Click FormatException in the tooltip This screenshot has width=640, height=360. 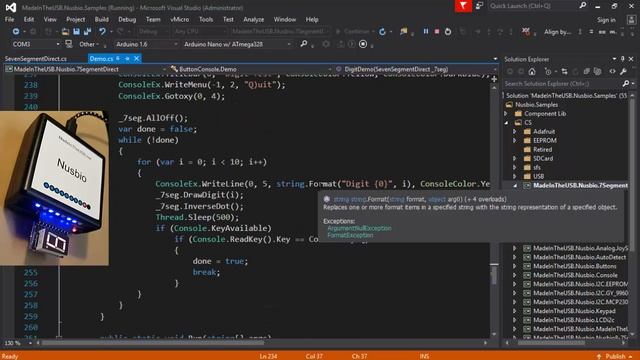(350, 235)
